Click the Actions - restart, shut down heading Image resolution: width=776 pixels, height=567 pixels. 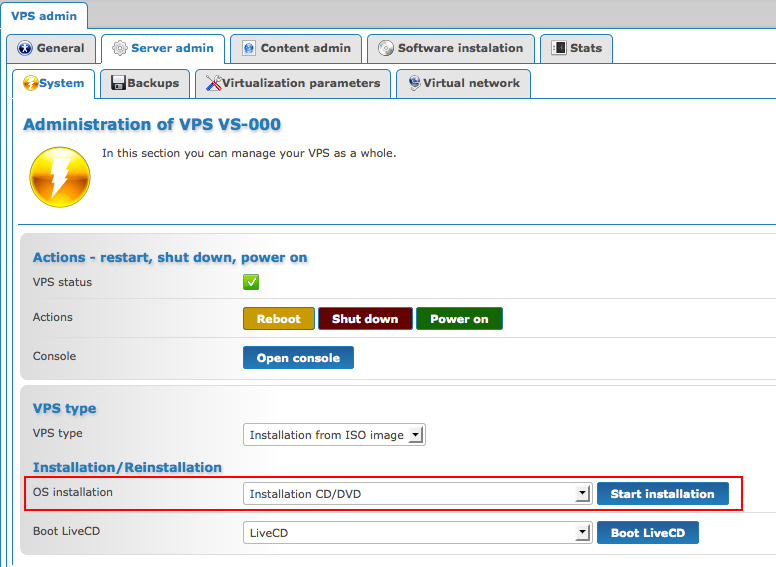tap(170, 257)
